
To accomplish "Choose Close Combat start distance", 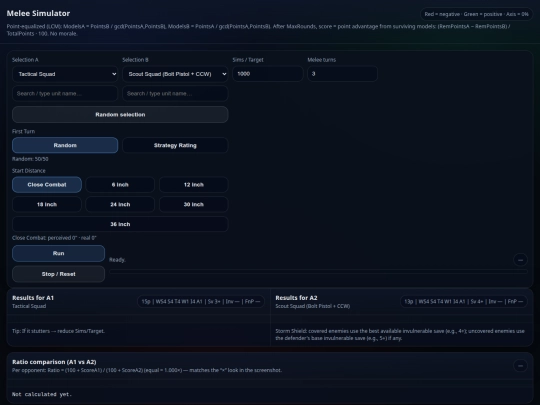I will [x=47, y=185].
